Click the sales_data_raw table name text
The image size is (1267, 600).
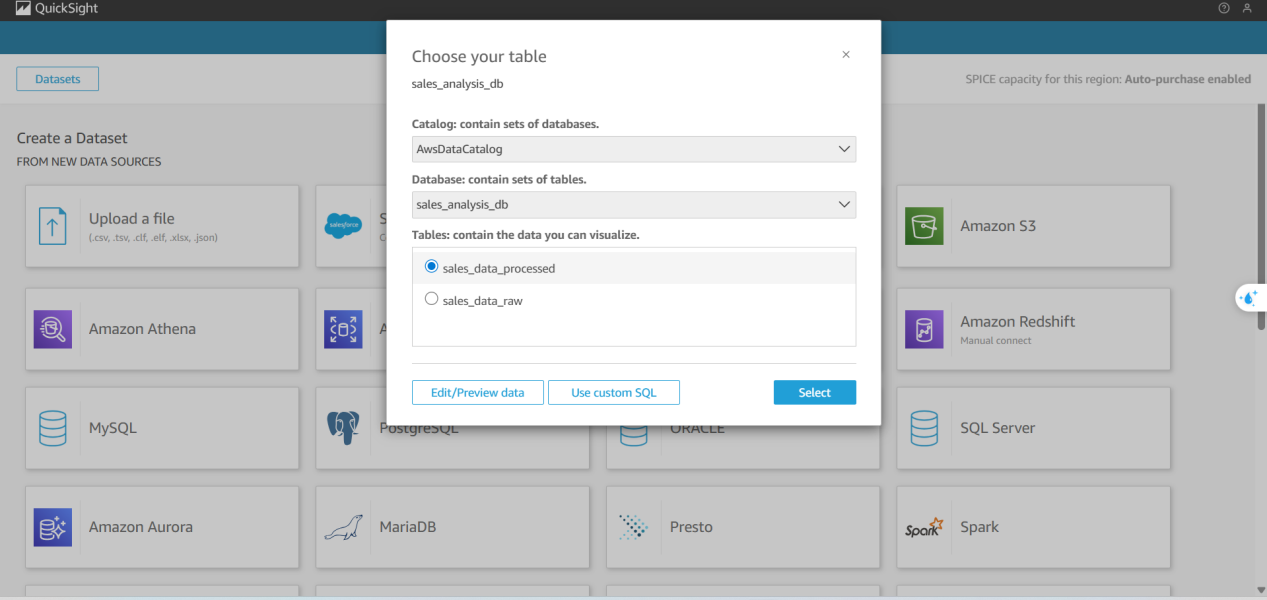click(x=483, y=300)
